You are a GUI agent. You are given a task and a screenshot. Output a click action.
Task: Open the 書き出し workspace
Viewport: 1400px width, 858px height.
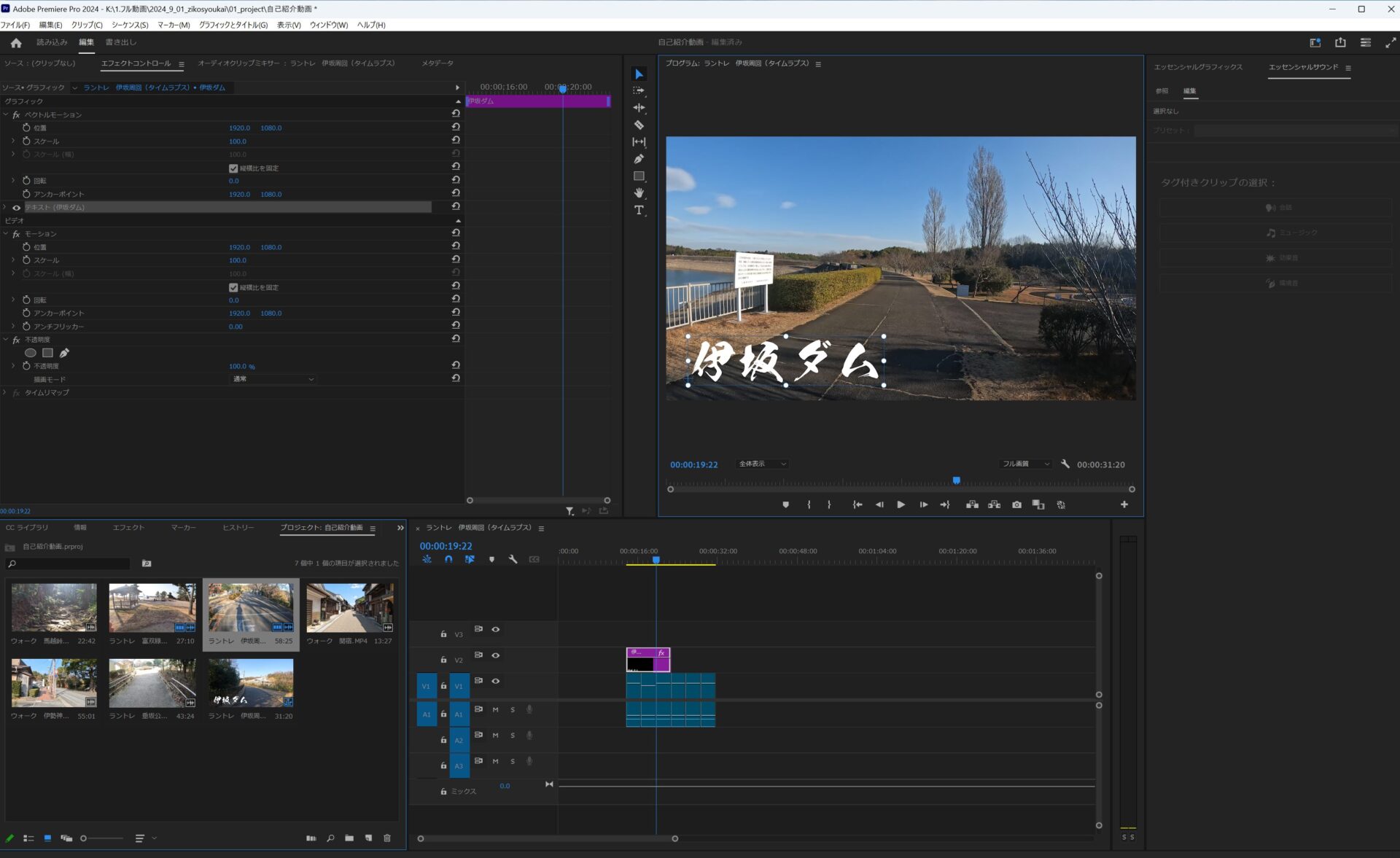(x=121, y=42)
